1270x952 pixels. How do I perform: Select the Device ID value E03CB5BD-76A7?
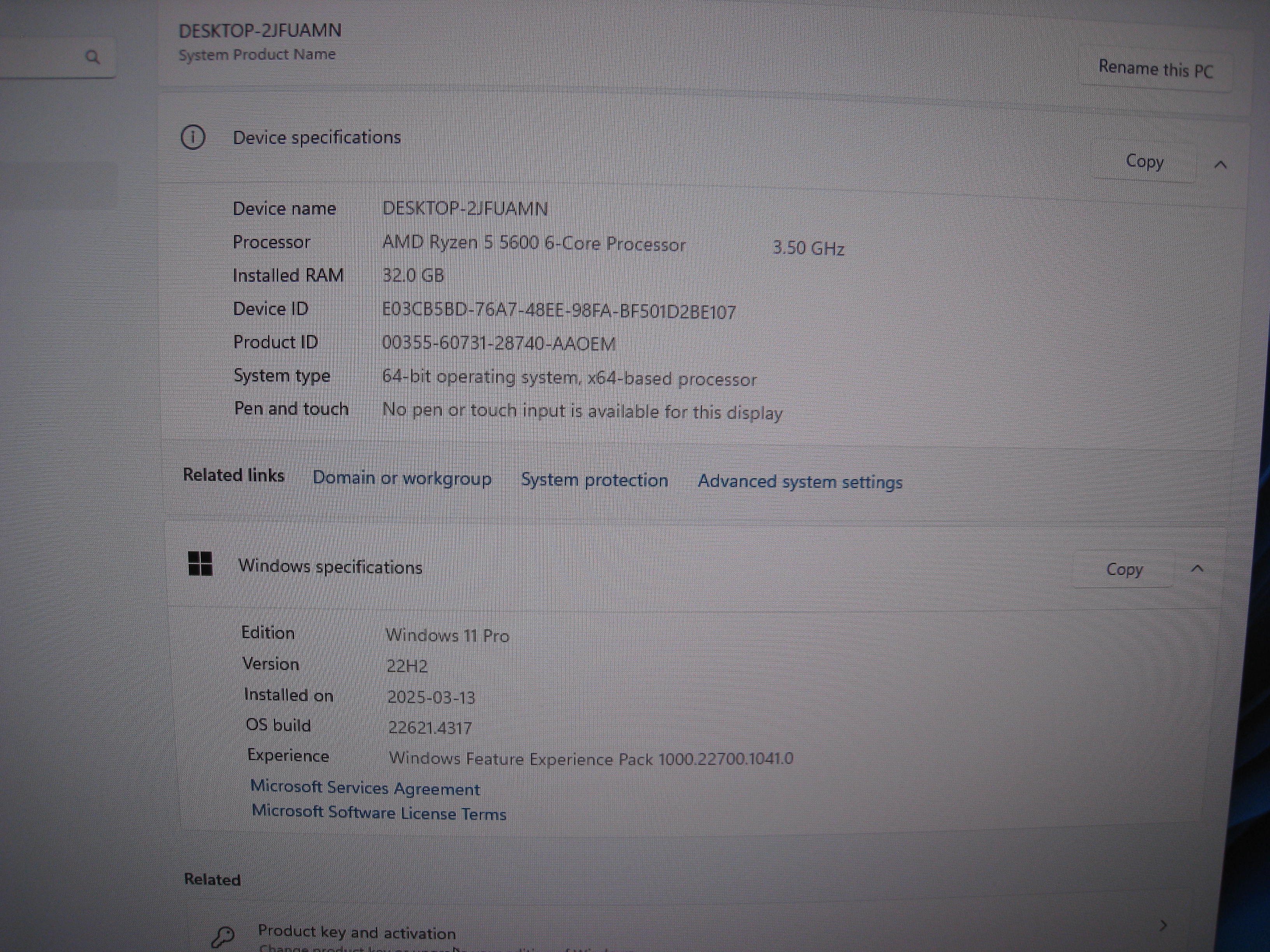click(x=559, y=310)
